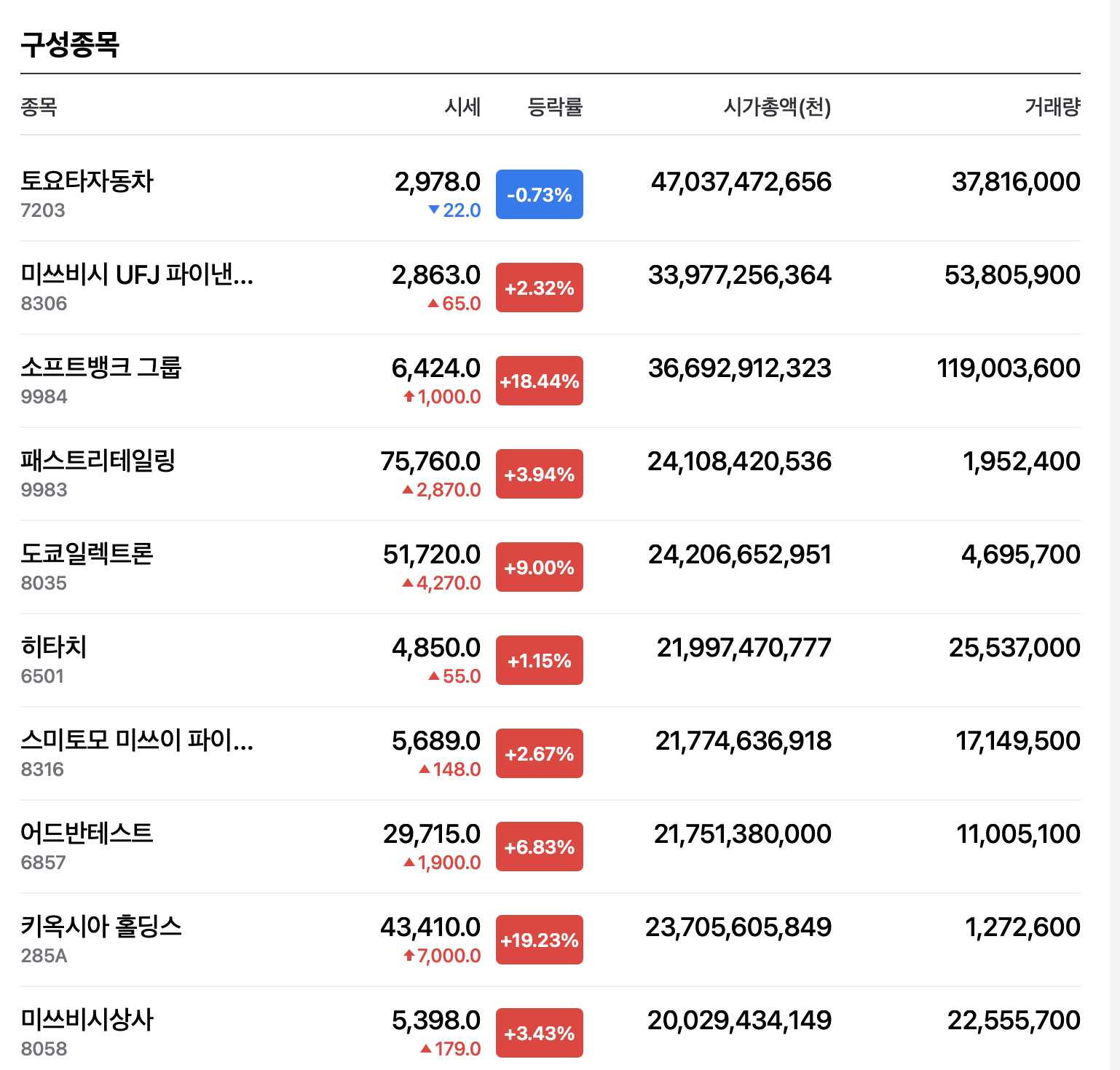Click the market cap 24,206,652,951

(x=740, y=554)
